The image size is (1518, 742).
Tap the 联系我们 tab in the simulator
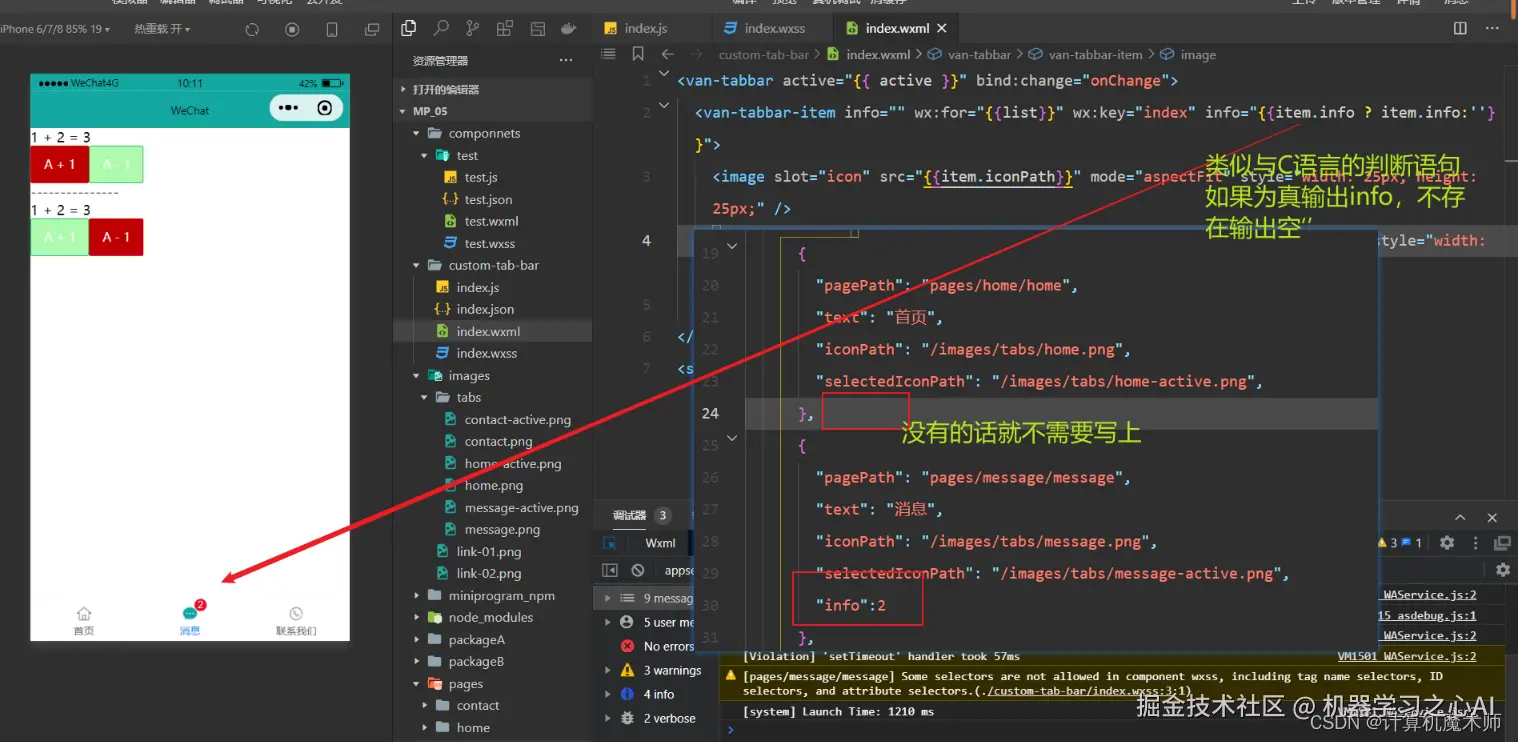coord(296,621)
